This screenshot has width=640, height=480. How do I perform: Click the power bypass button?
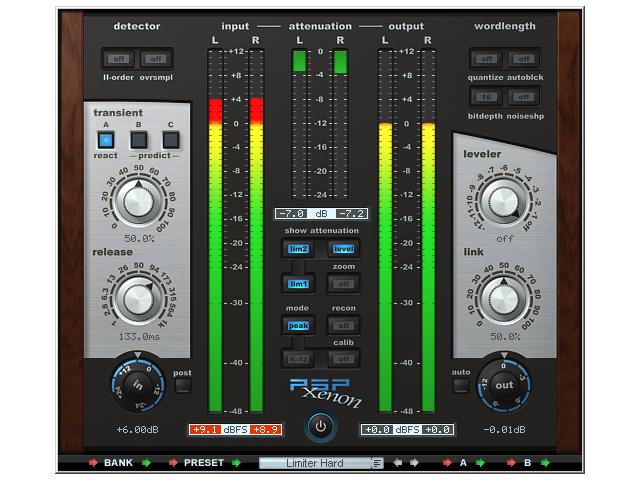coord(320,426)
